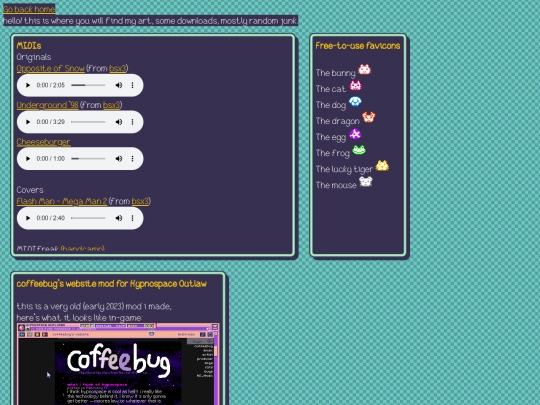The image size is (540, 405).
Task: Play the Underground '98 audio track
Action: pyautogui.click(x=28, y=122)
